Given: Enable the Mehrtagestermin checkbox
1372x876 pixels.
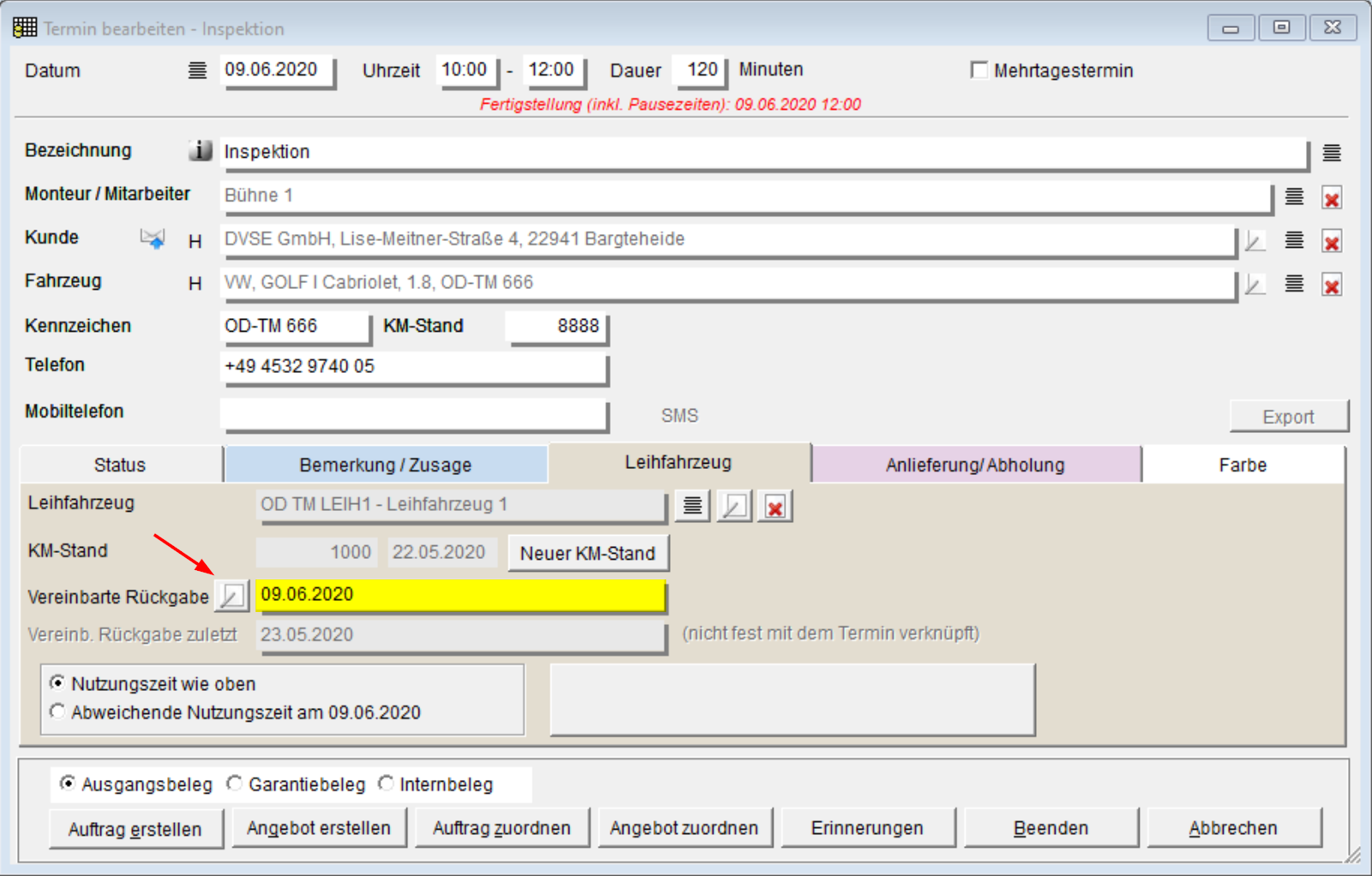Looking at the screenshot, I should (x=978, y=69).
